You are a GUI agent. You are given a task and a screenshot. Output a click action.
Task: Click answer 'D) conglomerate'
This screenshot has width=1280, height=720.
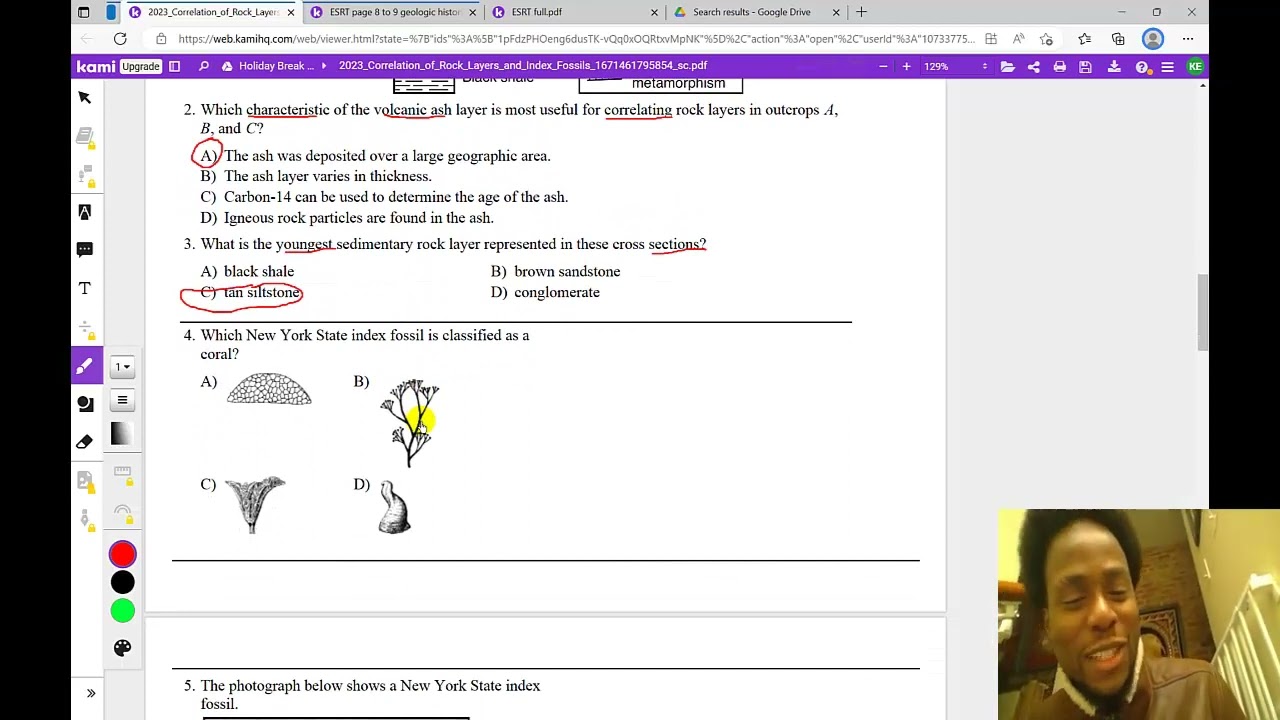coord(545,292)
